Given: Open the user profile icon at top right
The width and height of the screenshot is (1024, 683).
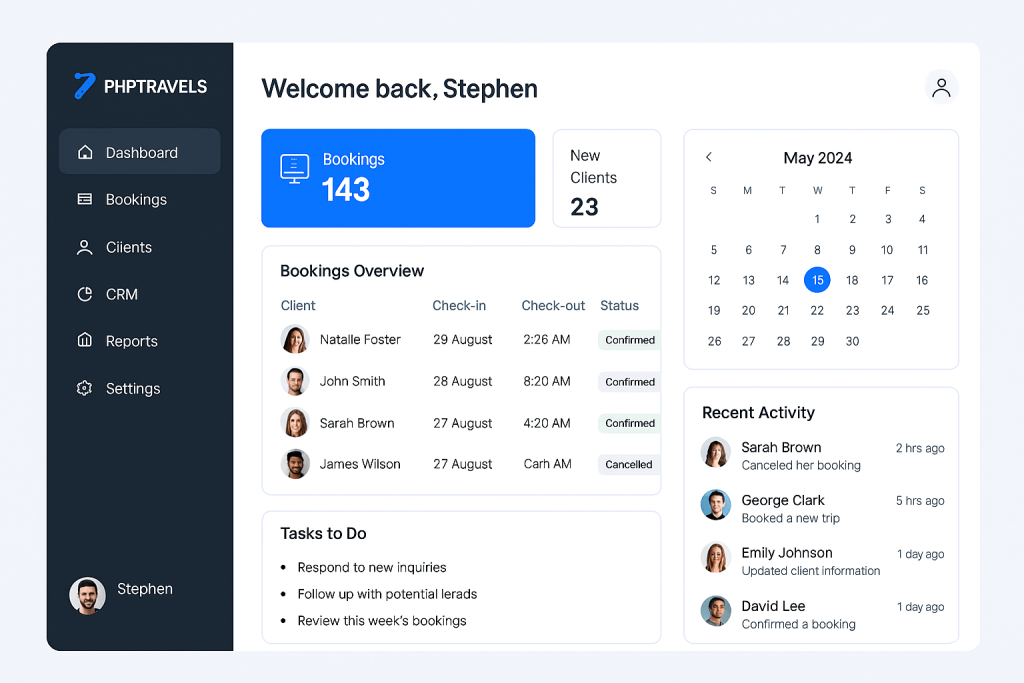Looking at the screenshot, I should click(941, 87).
